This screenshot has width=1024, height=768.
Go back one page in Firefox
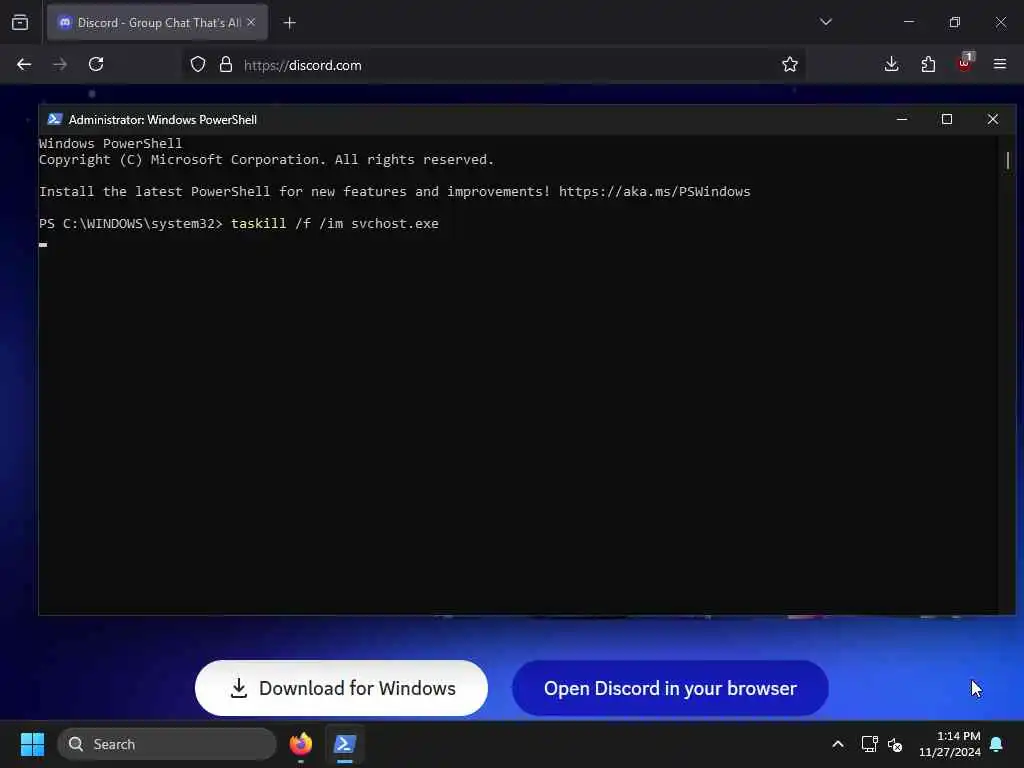24,64
